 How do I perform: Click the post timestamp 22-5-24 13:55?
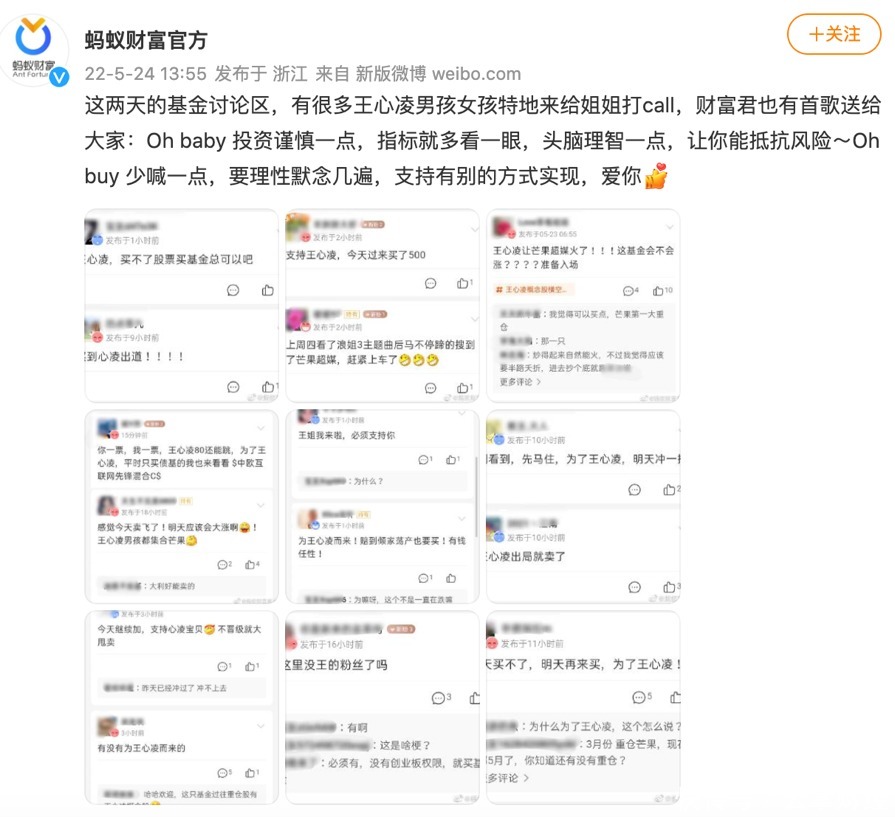click(x=146, y=74)
